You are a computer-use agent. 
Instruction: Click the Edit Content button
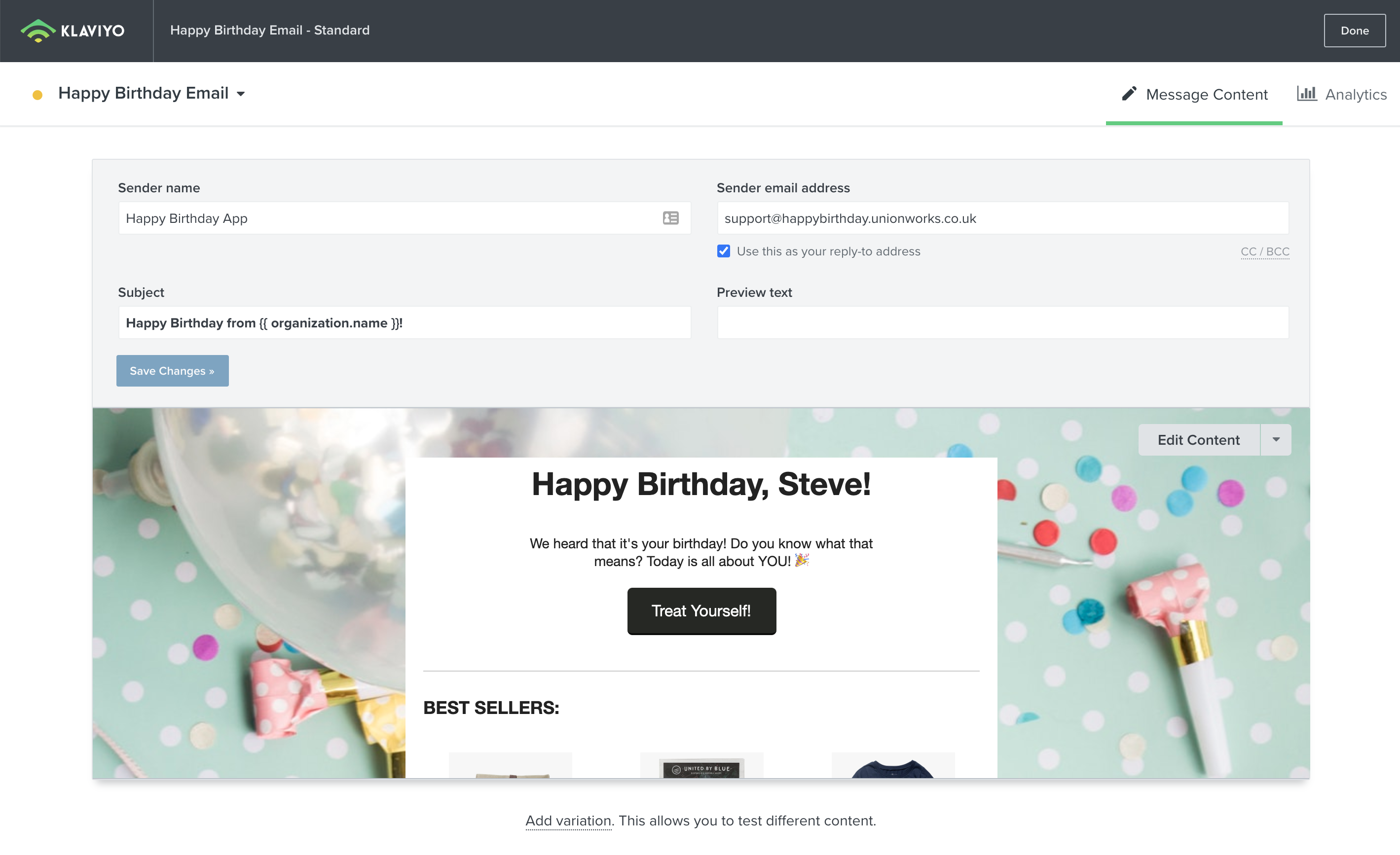tap(1198, 440)
